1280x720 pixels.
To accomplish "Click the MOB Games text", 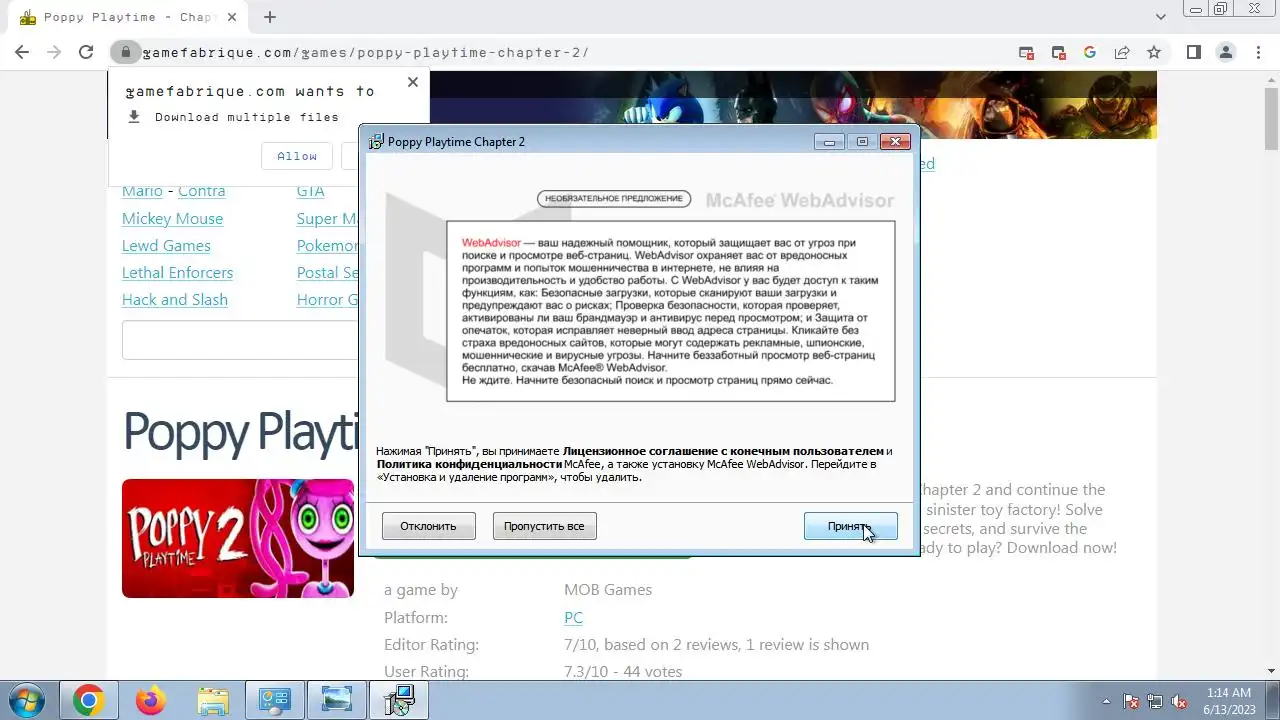I will pos(608,590).
